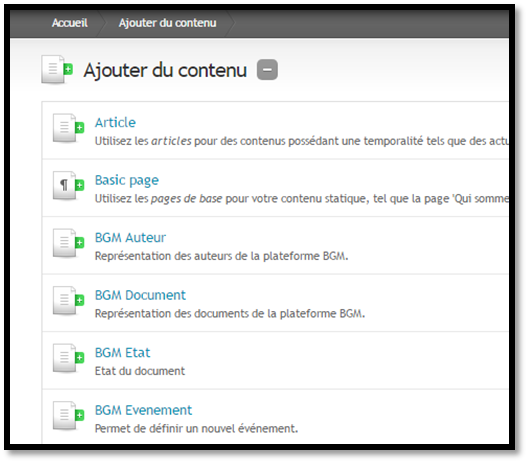Click the BGM Evenement description text
This screenshot has height=463, width=528.
pyautogui.click(x=196, y=429)
